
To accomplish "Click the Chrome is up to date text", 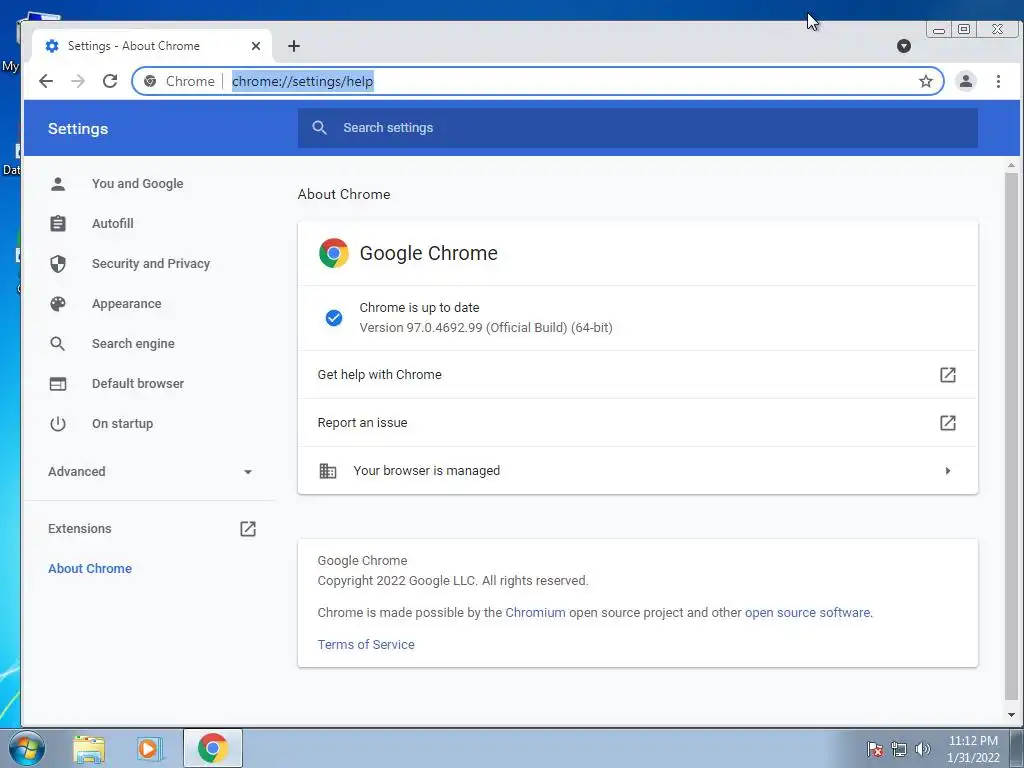I will coord(419,308).
